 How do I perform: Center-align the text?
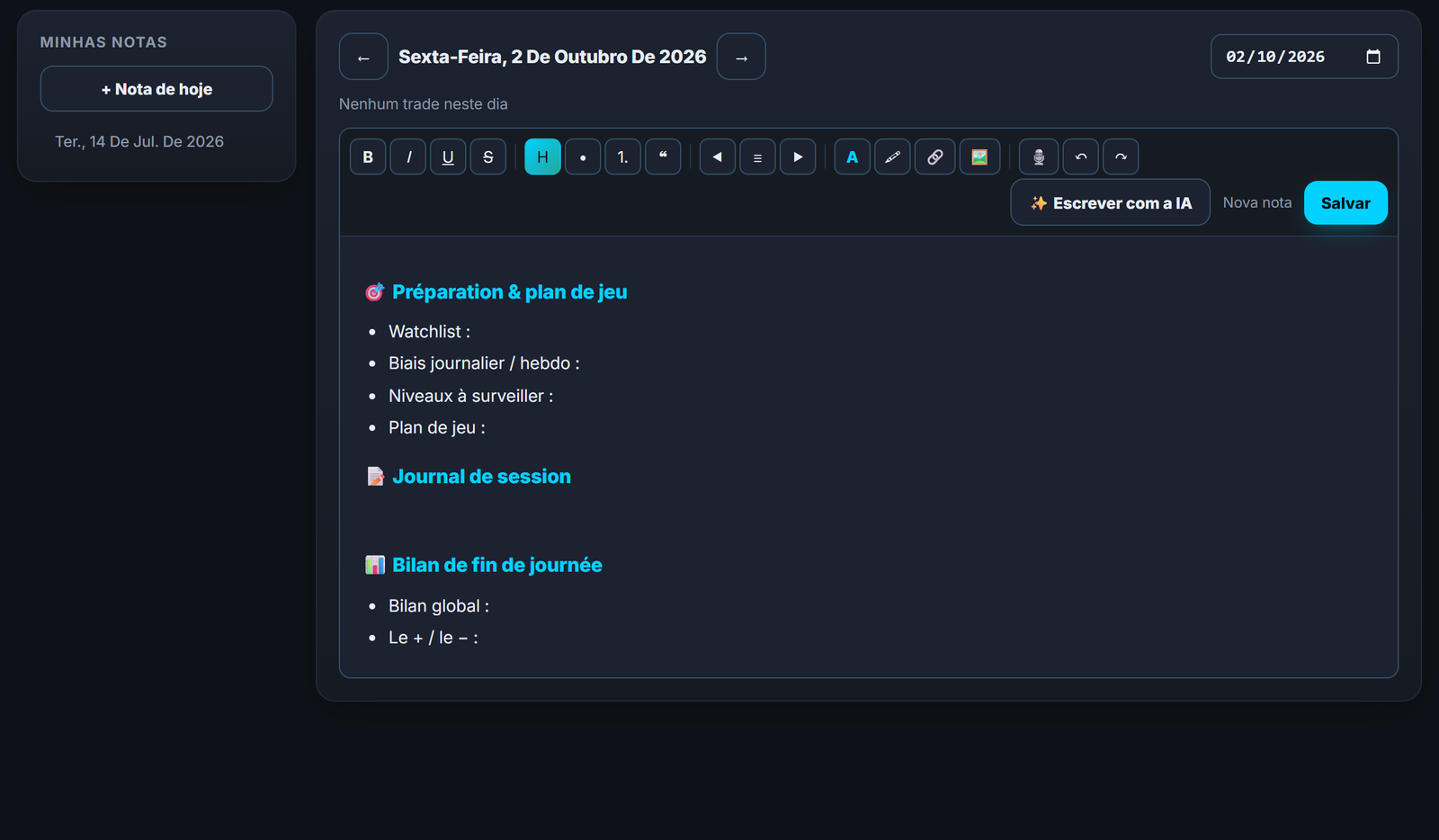pyautogui.click(x=758, y=156)
